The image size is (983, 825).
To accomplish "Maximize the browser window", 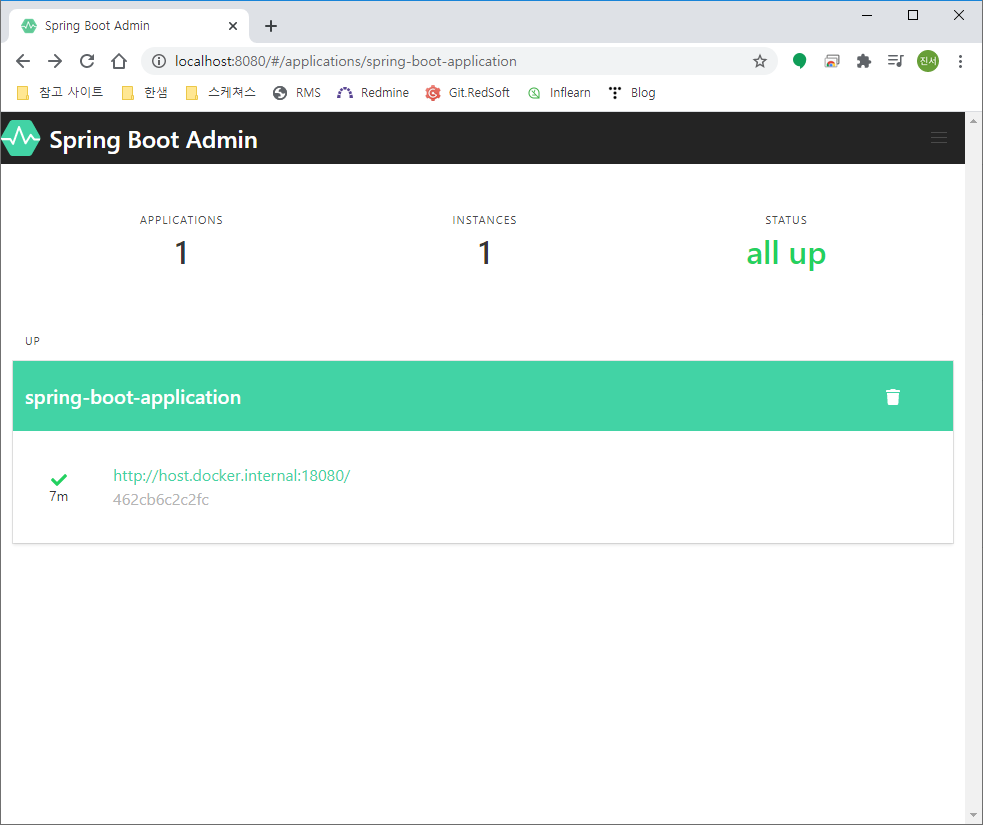I will 913,15.
